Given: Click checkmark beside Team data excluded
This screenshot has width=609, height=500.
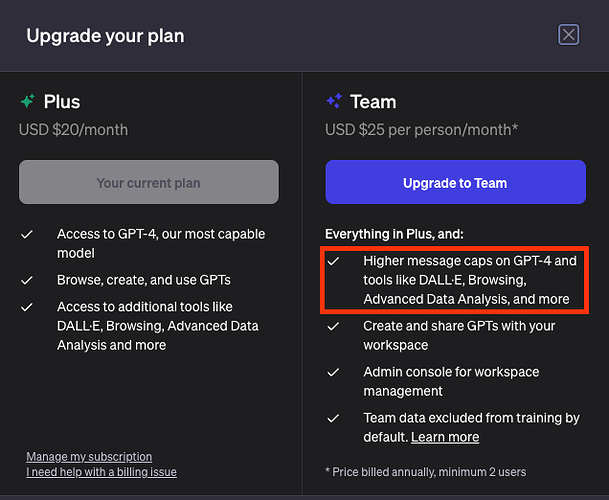Looking at the screenshot, I should [334, 418].
